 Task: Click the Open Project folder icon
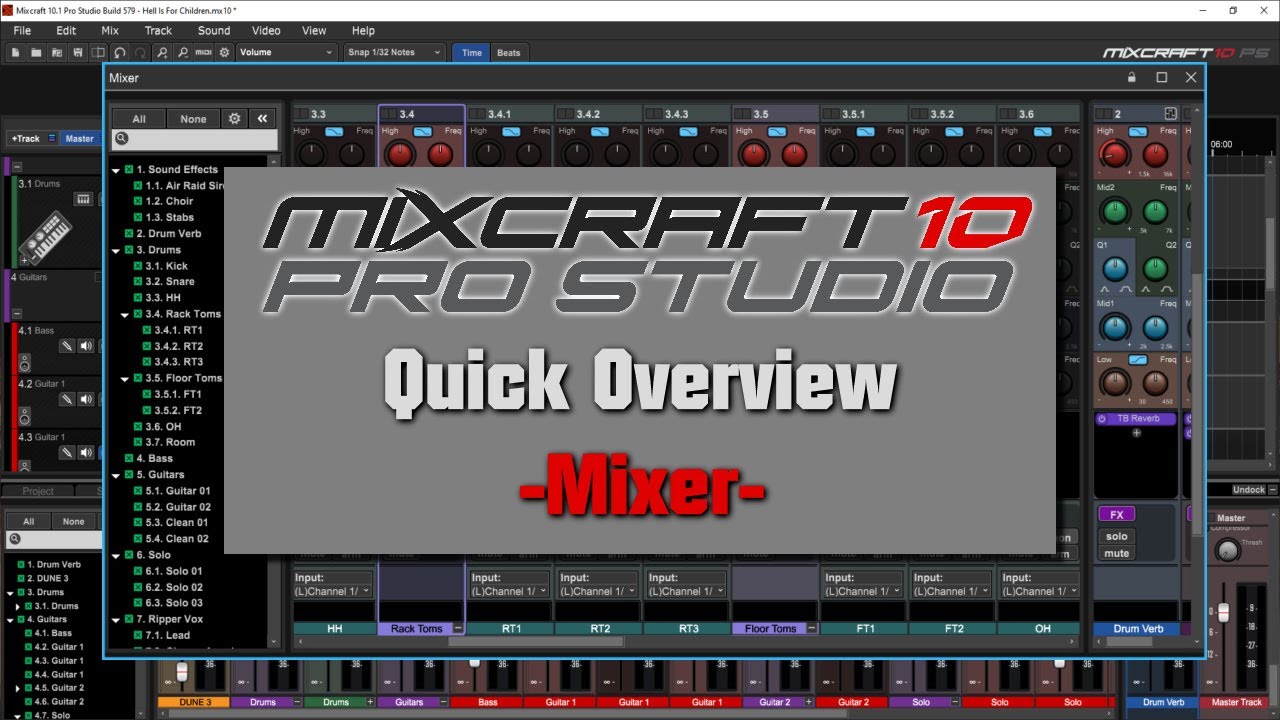click(x=36, y=52)
